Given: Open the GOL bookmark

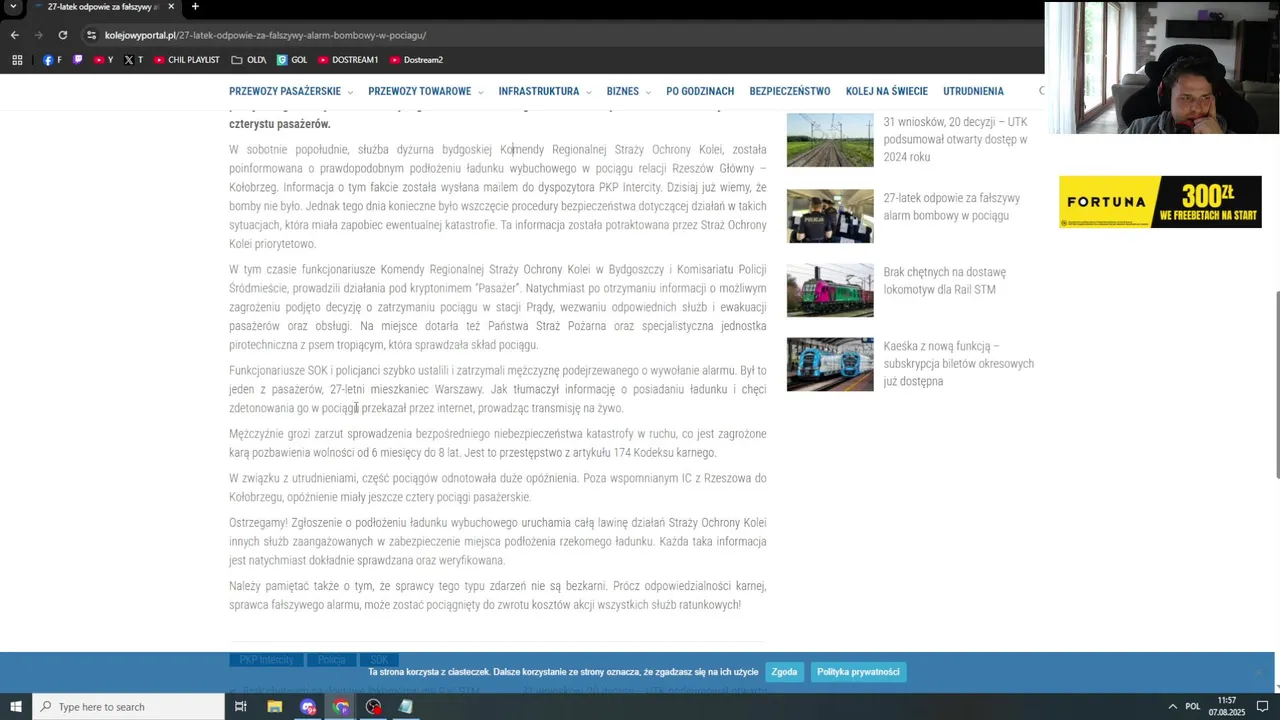Looking at the screenshot, I should (x=292, y=60).
